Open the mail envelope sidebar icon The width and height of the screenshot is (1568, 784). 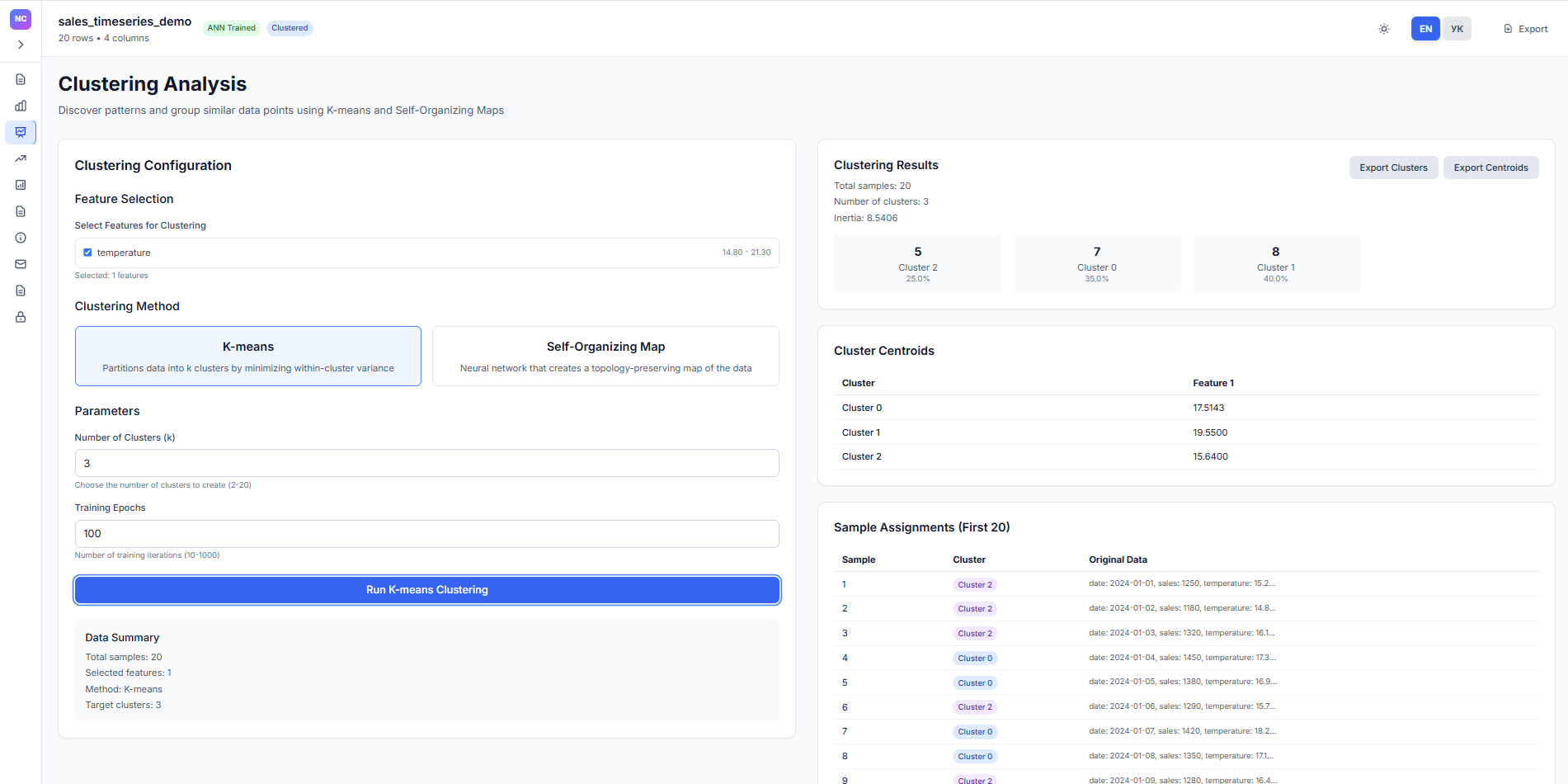(x=21, y=264)
